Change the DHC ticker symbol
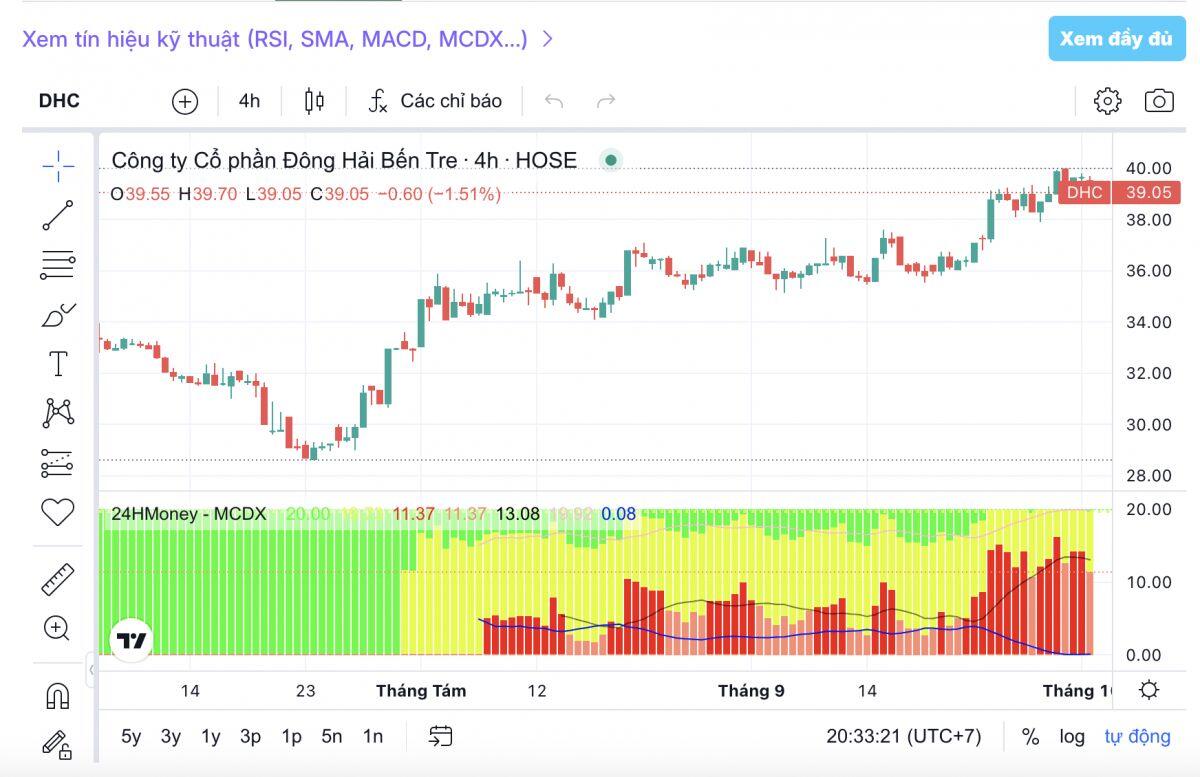The height and width of the screenshot is (777, 1200). pos(59,101)
